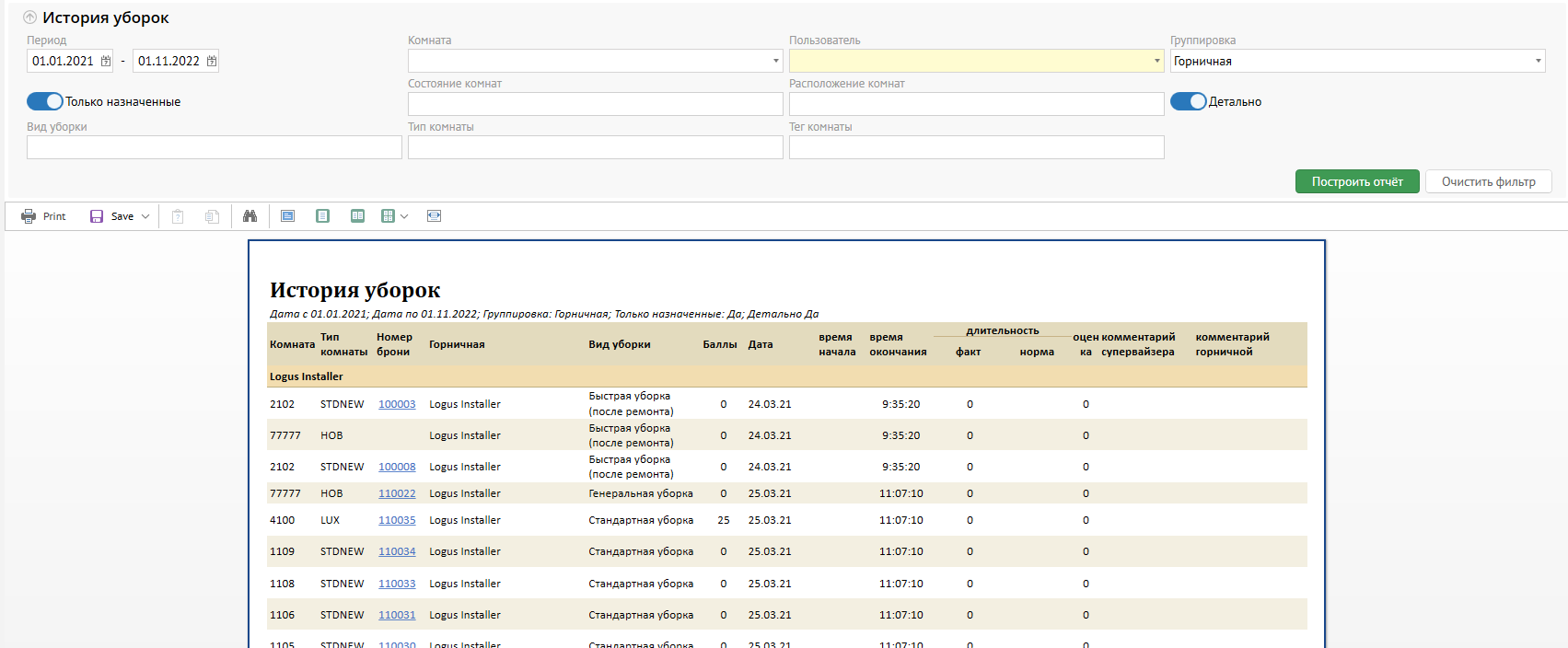1568x648 pixels.
Task: Open calendar for start date 01.01.2021
Action: pos(106,62)
